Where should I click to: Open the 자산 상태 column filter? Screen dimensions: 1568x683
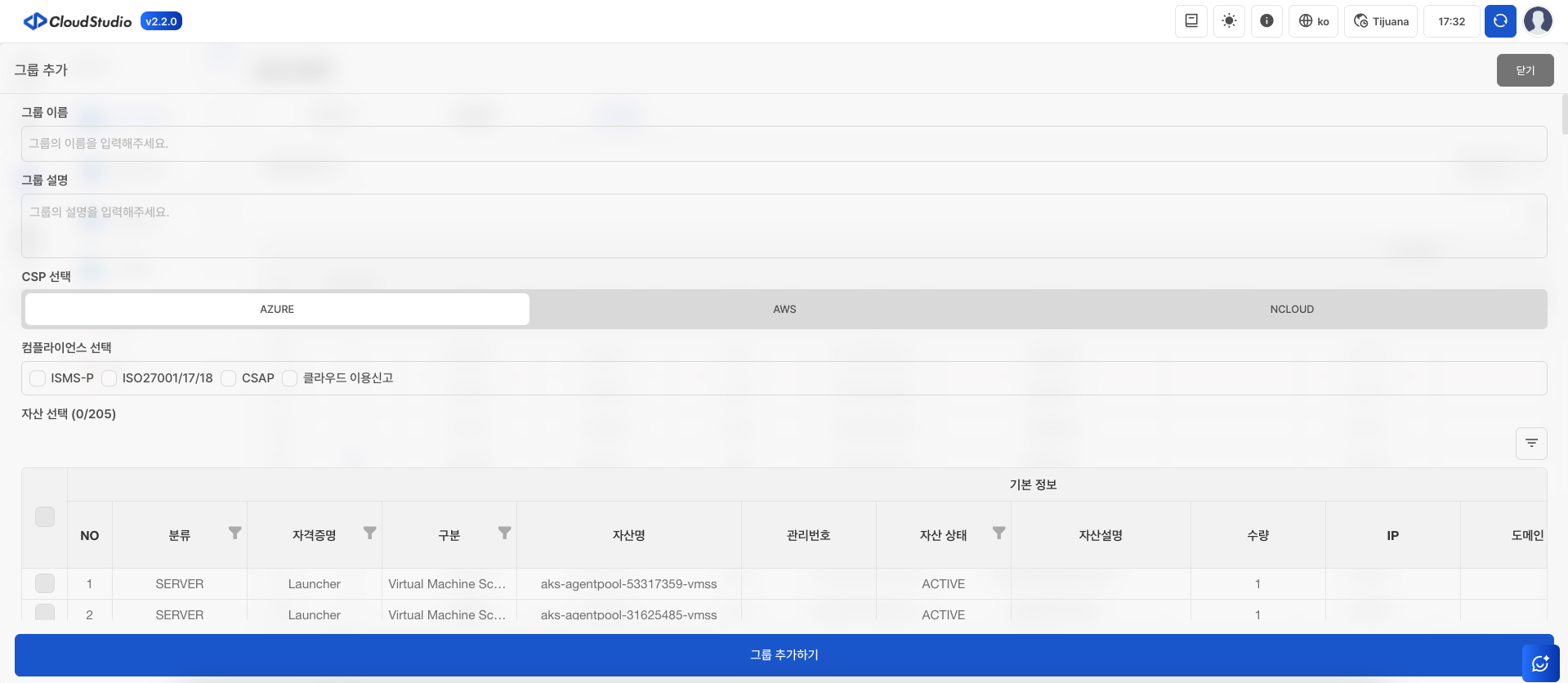coord(998,533)
